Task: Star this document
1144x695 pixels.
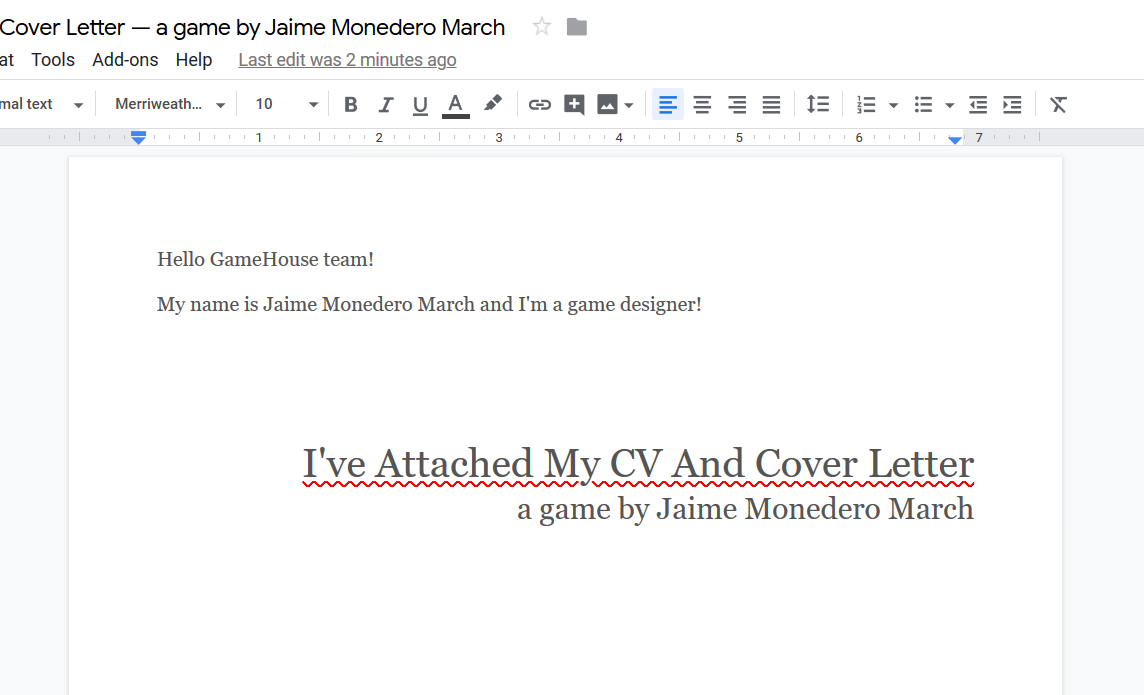Action: (x=541, y=27)
